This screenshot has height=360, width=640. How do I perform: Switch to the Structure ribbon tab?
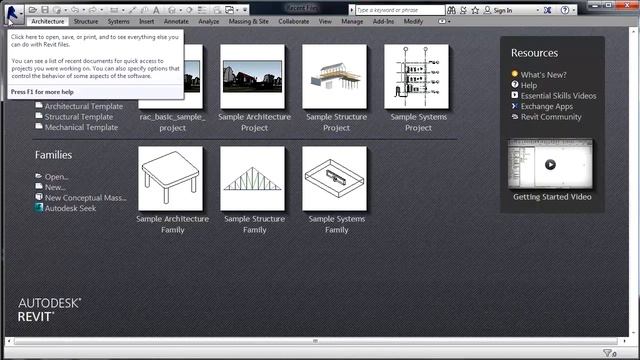pyautogui.click(x=86, y=21)
